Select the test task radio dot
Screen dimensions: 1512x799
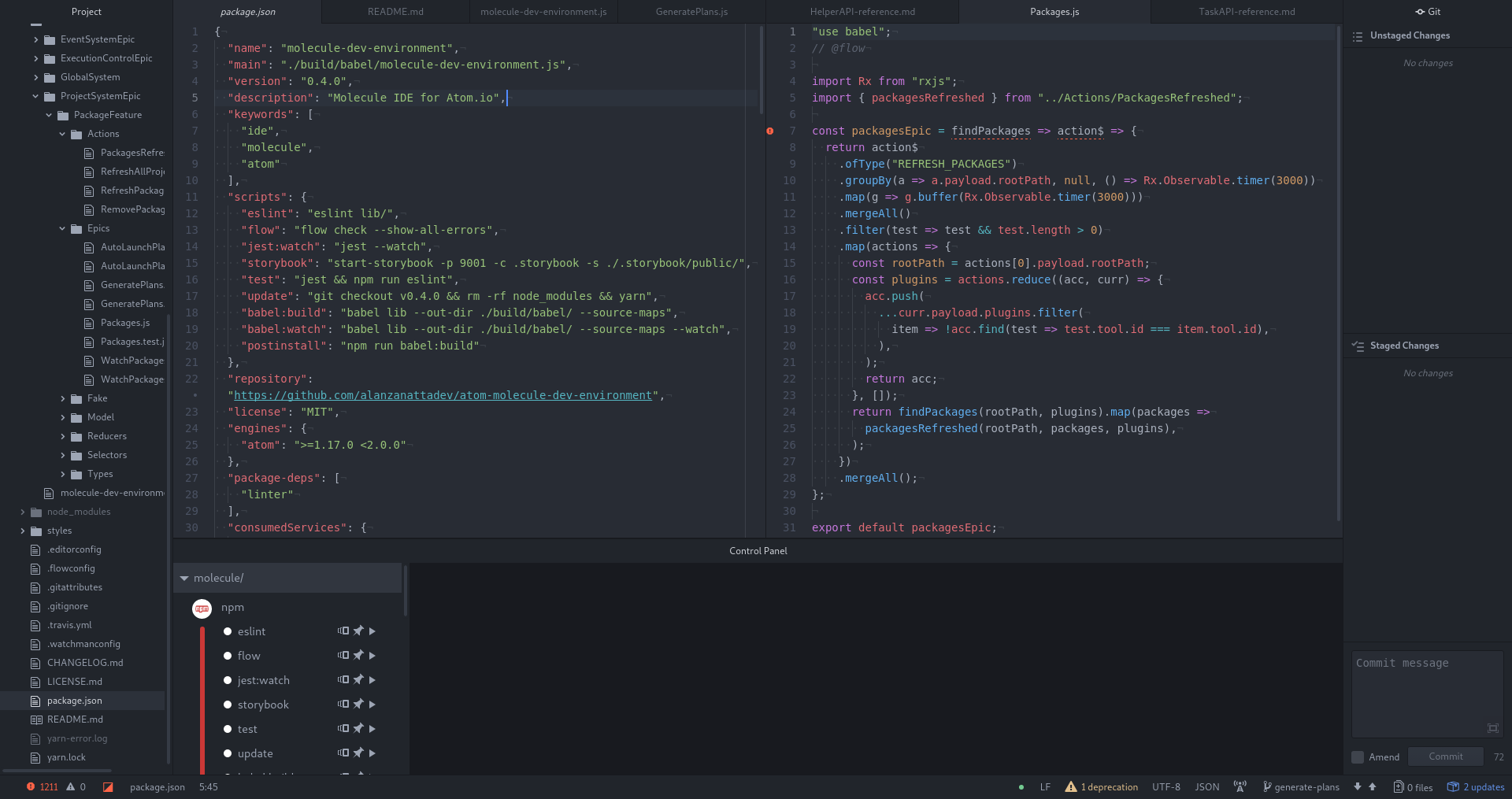coord(228,729)
